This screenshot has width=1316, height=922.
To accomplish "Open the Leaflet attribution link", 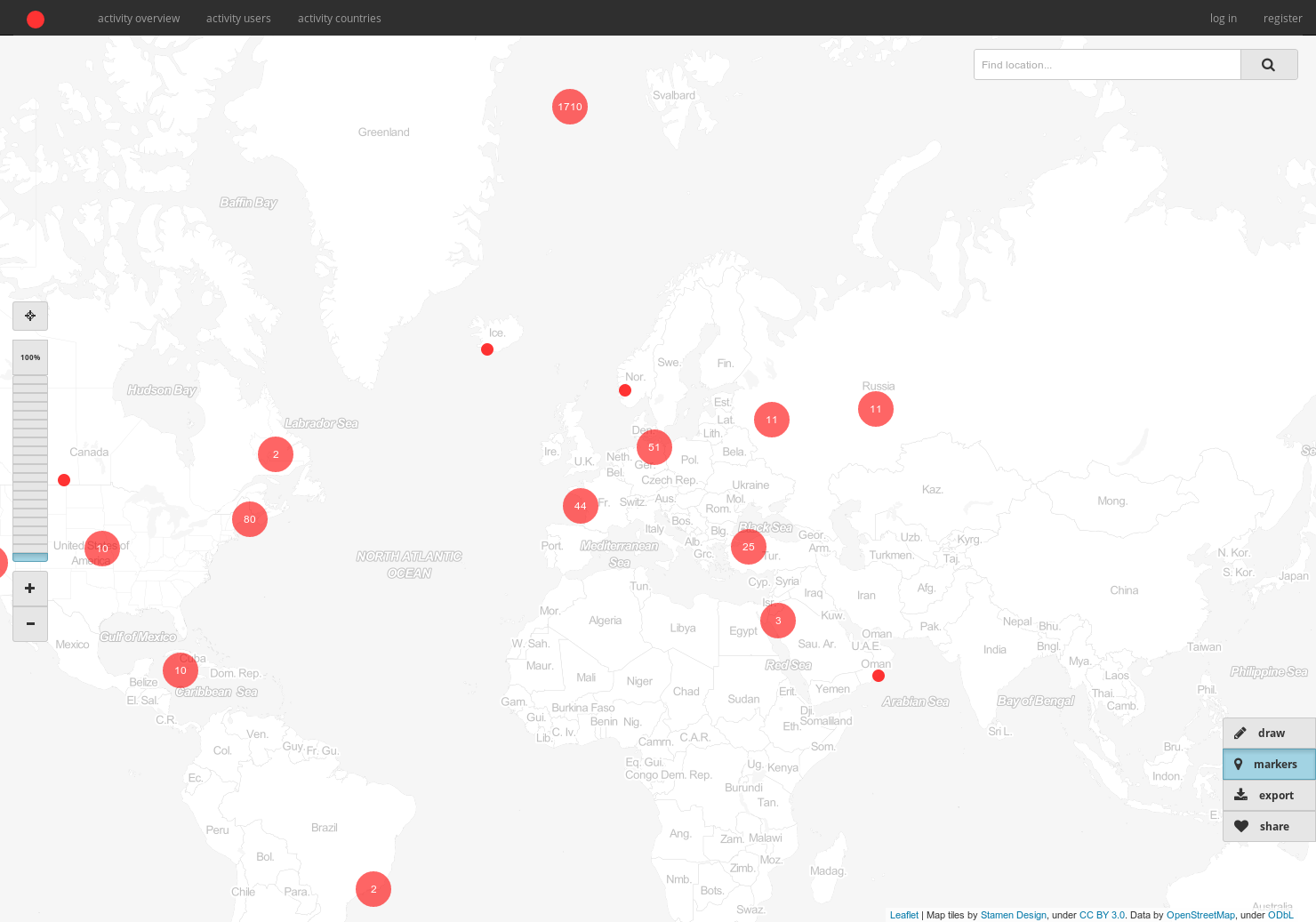I will click(904, 915).
